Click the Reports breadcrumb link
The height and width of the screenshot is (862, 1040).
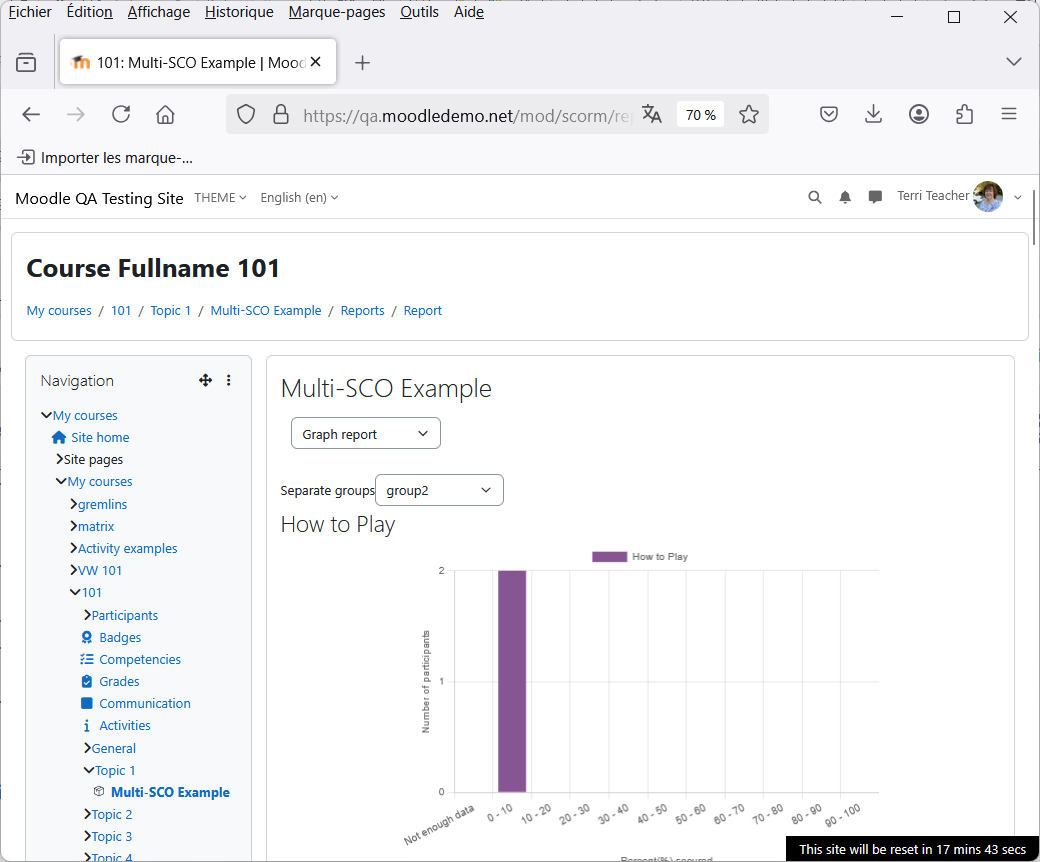(x=362, y=310)
